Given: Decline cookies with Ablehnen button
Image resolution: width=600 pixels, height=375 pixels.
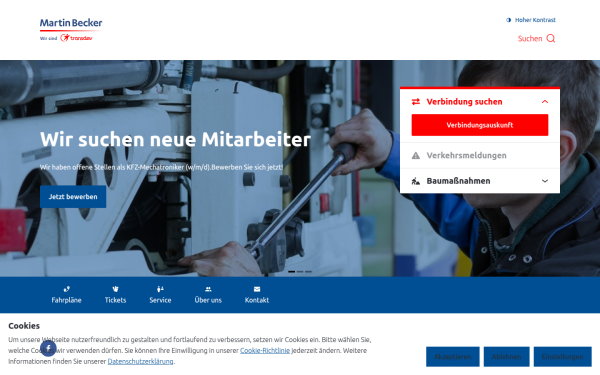Looking at the screenshot, I should (507, 357).
